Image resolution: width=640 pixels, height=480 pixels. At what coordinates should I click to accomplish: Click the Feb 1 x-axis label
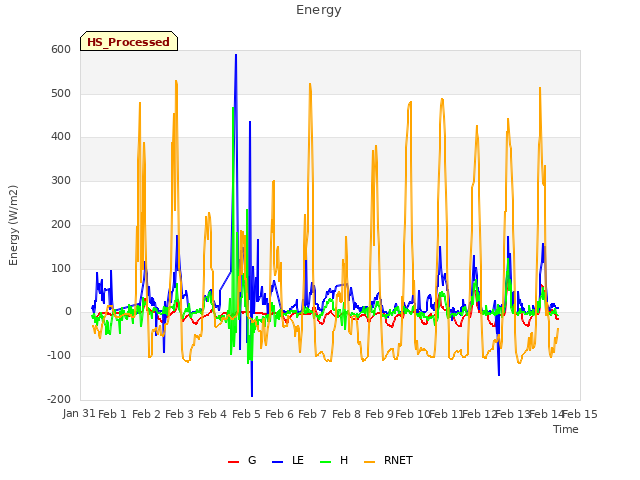[x=113, y=414]
